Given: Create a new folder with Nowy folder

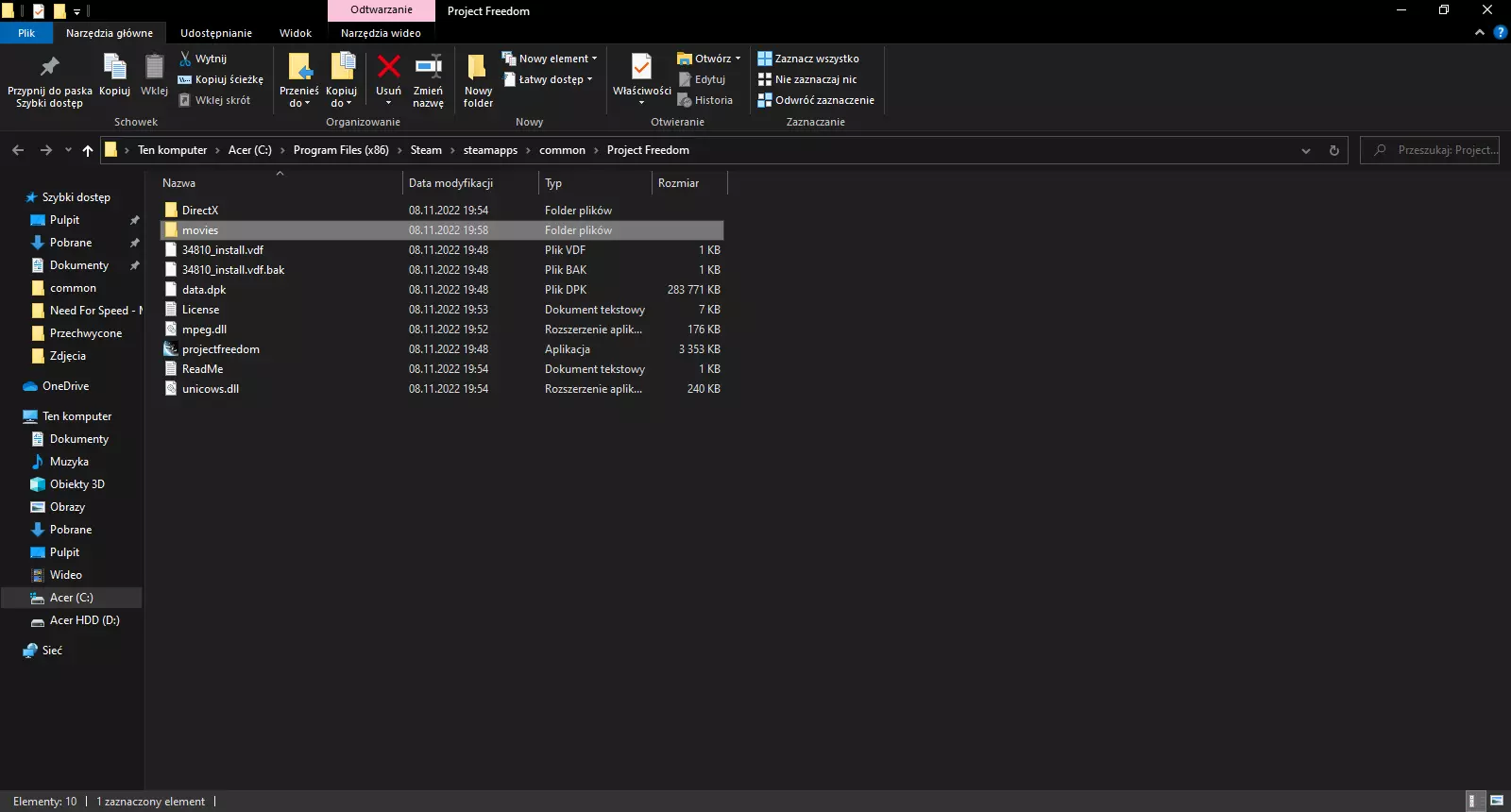Looking at the screenshot, I should pyautogui.click(x=478, y=81).
